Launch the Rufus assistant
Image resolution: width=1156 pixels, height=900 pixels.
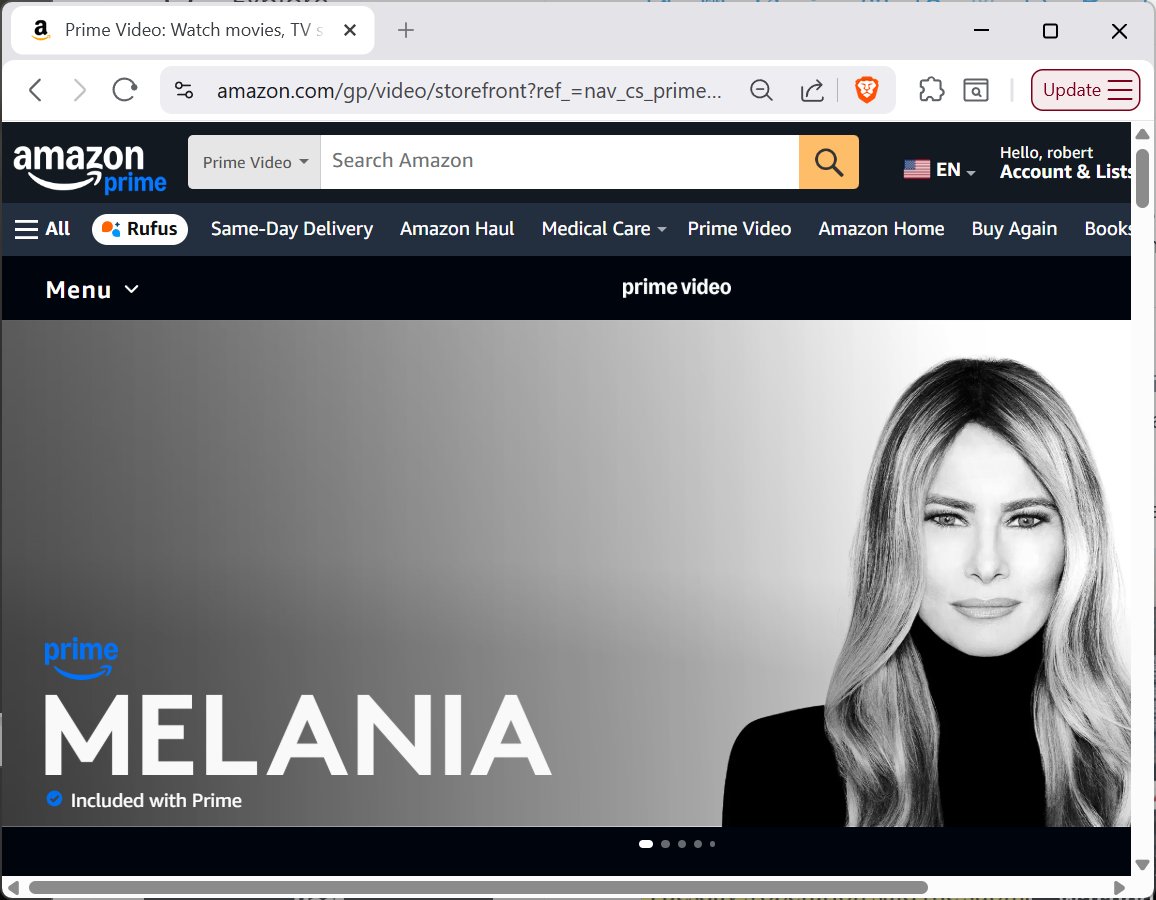coord(140,229)
